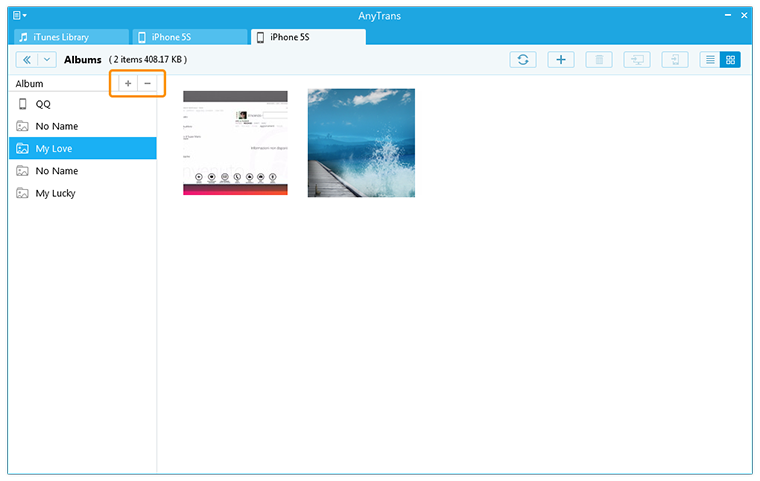Switch to list view
This screenshot has height=481, width=760.
710,60
